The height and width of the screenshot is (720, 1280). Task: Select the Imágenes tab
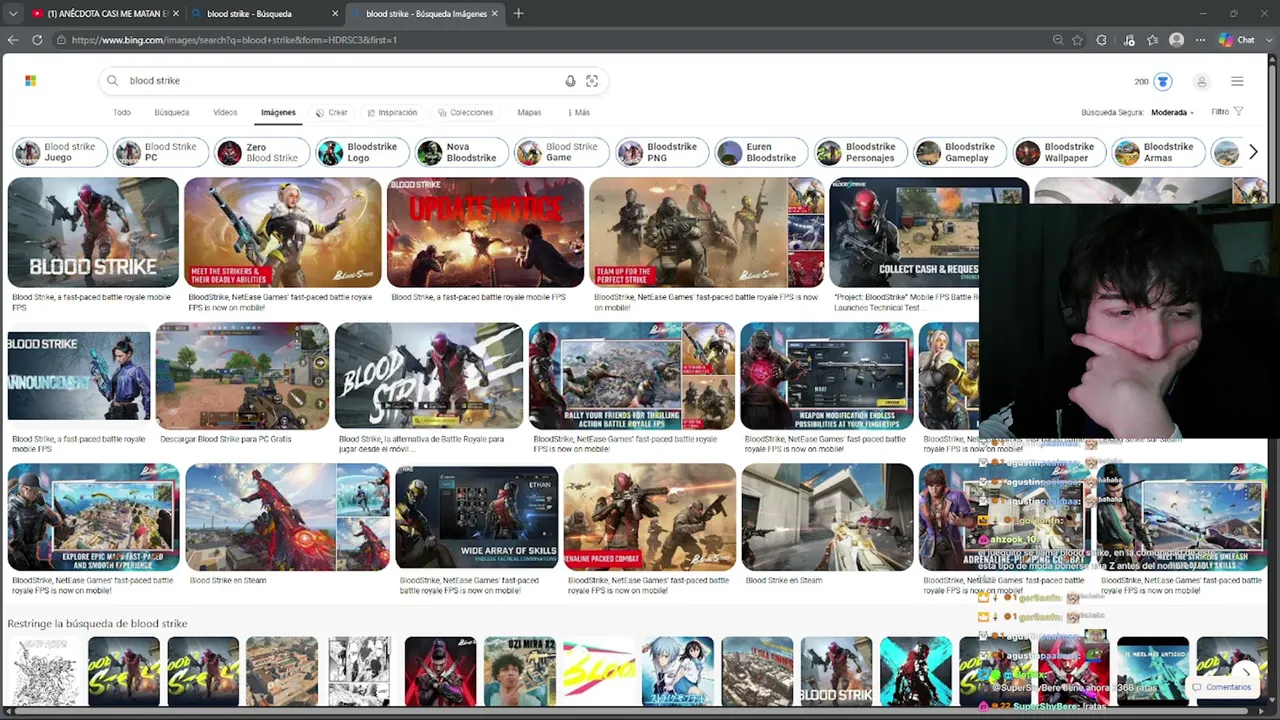click(x=278, y=113)
